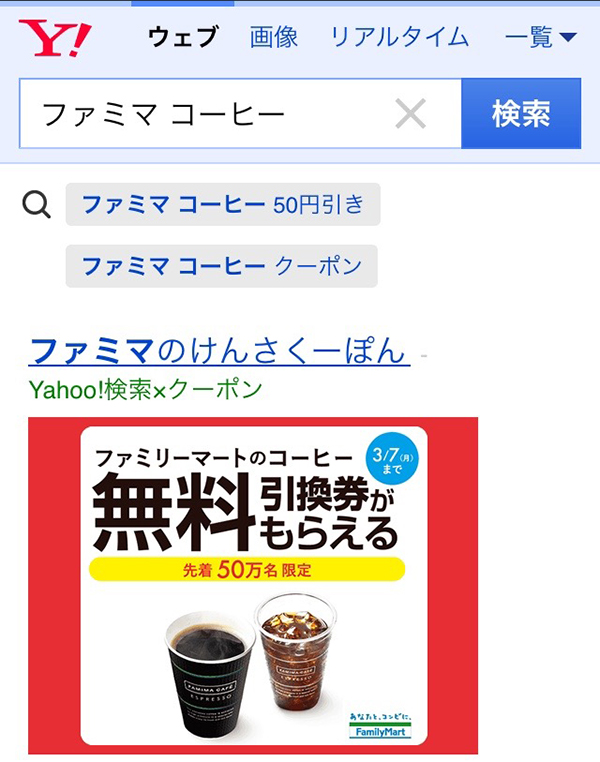Switch to the ウェブ tab

pyautogui.click(x=183, y=37)
